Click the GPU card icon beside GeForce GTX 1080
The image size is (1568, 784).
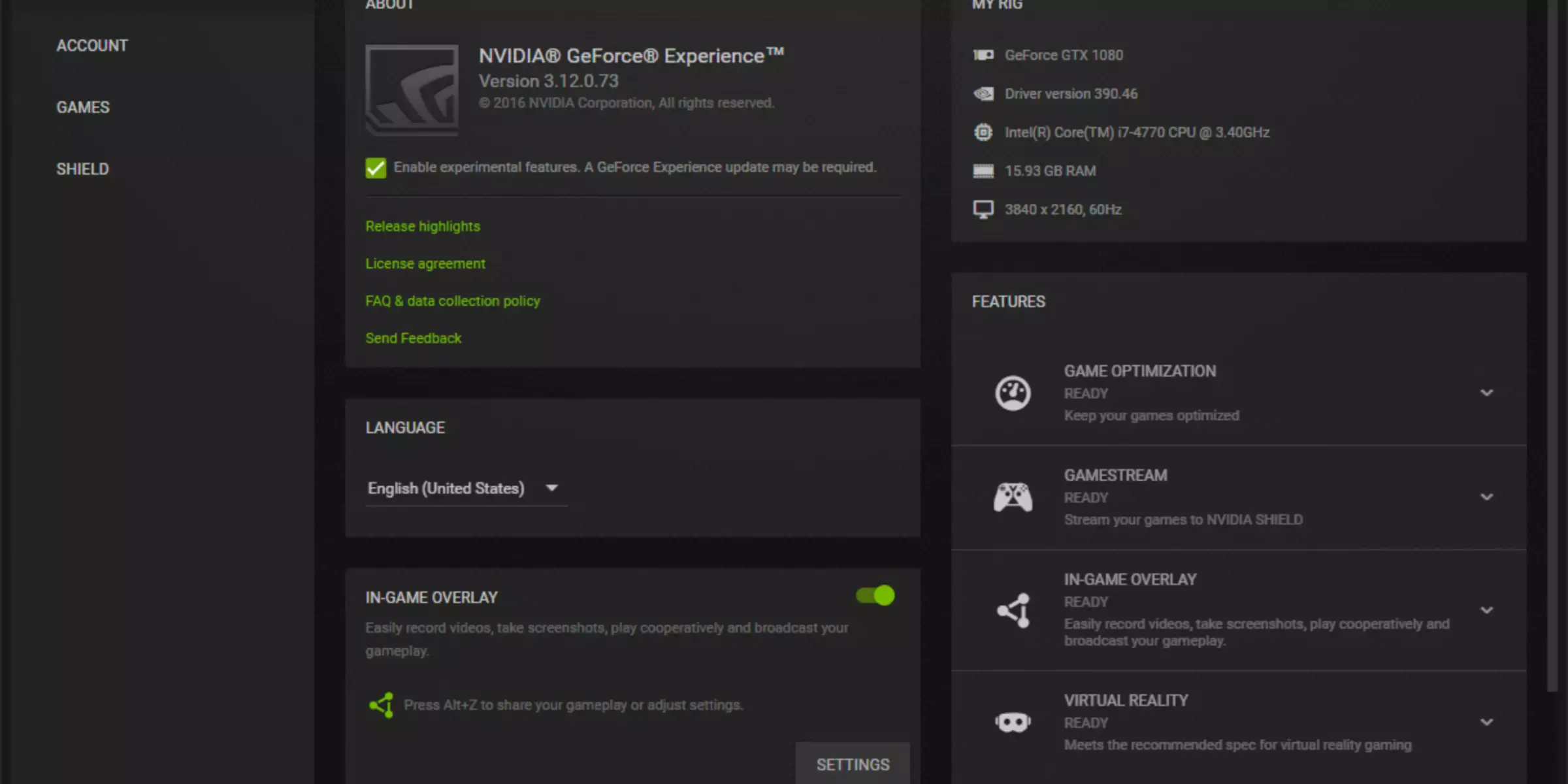click(983, 55)
